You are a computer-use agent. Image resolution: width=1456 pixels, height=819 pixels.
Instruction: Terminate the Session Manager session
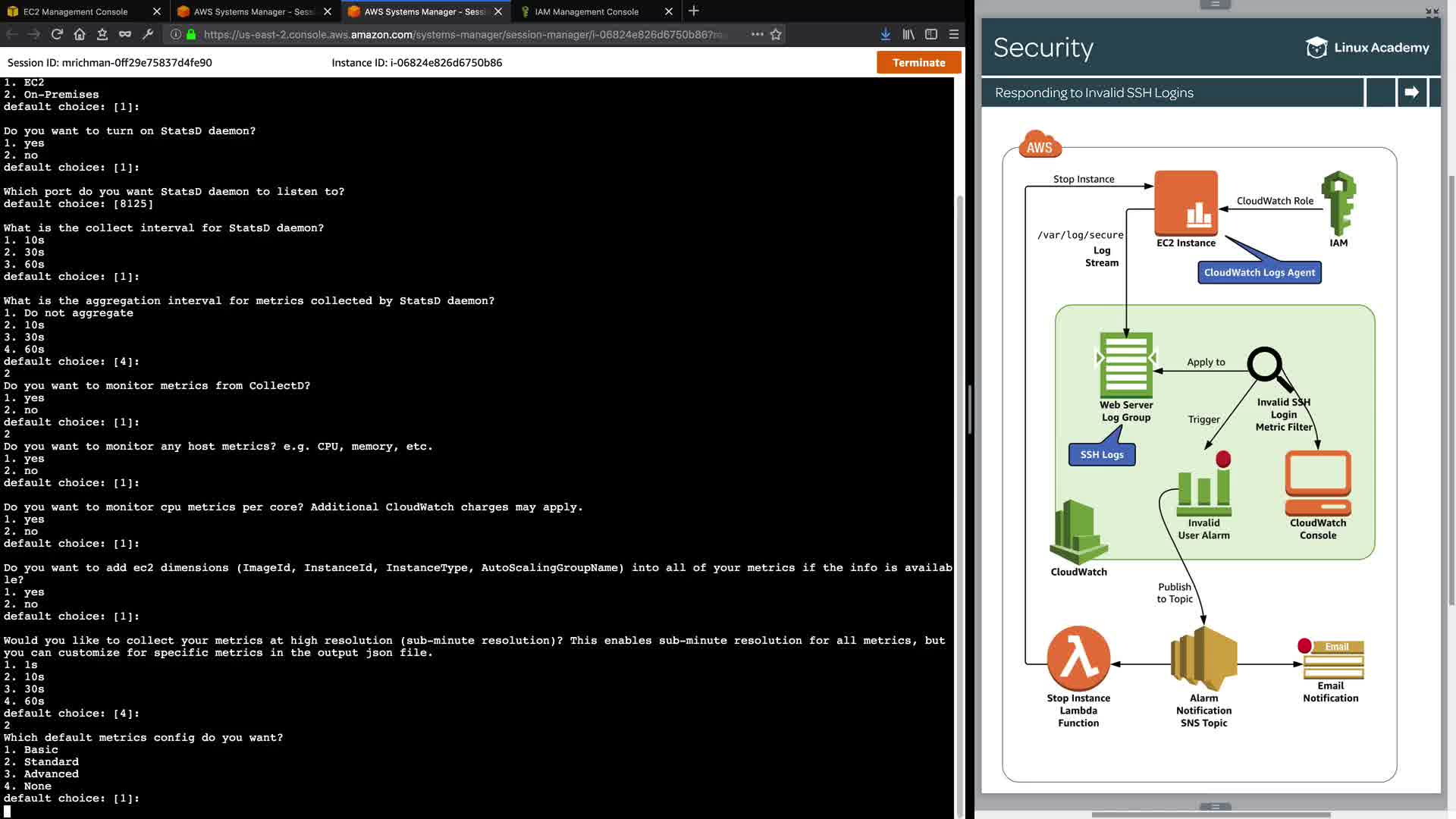coord(918,63)
